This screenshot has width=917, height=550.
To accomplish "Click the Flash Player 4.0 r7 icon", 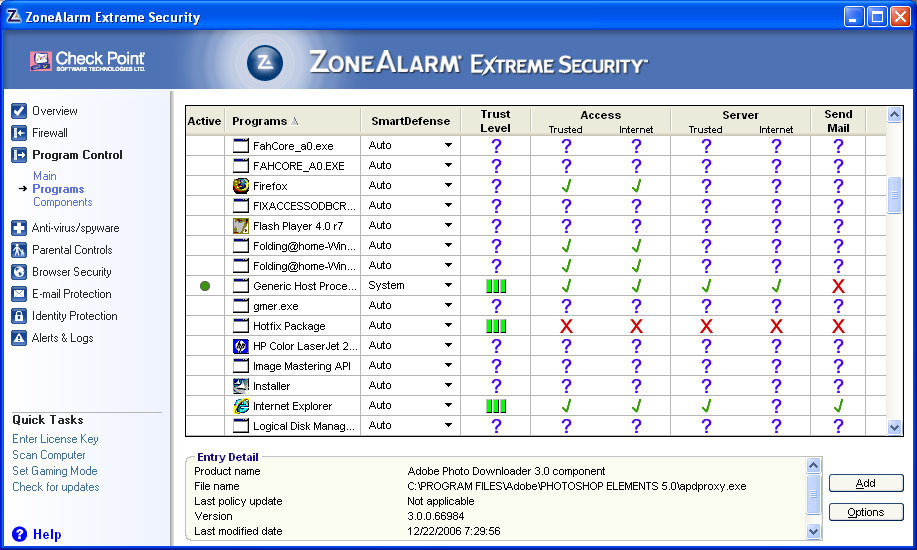I will pyautogui.click(x=241, y=226).
